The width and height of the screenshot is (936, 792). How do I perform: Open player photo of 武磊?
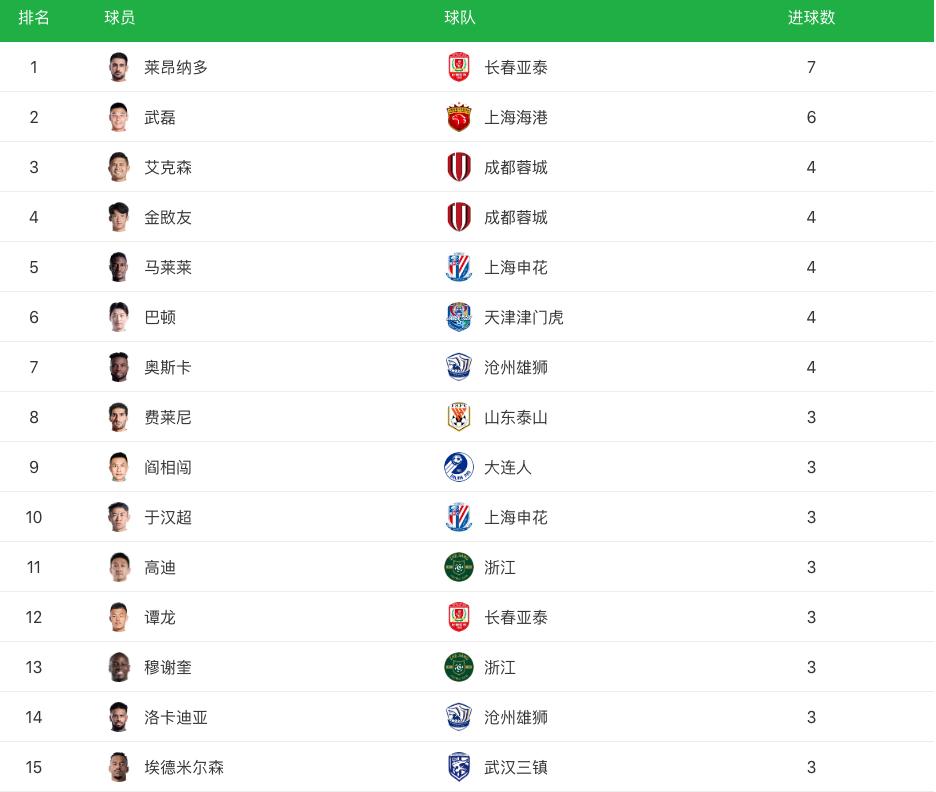click(119, 117)
